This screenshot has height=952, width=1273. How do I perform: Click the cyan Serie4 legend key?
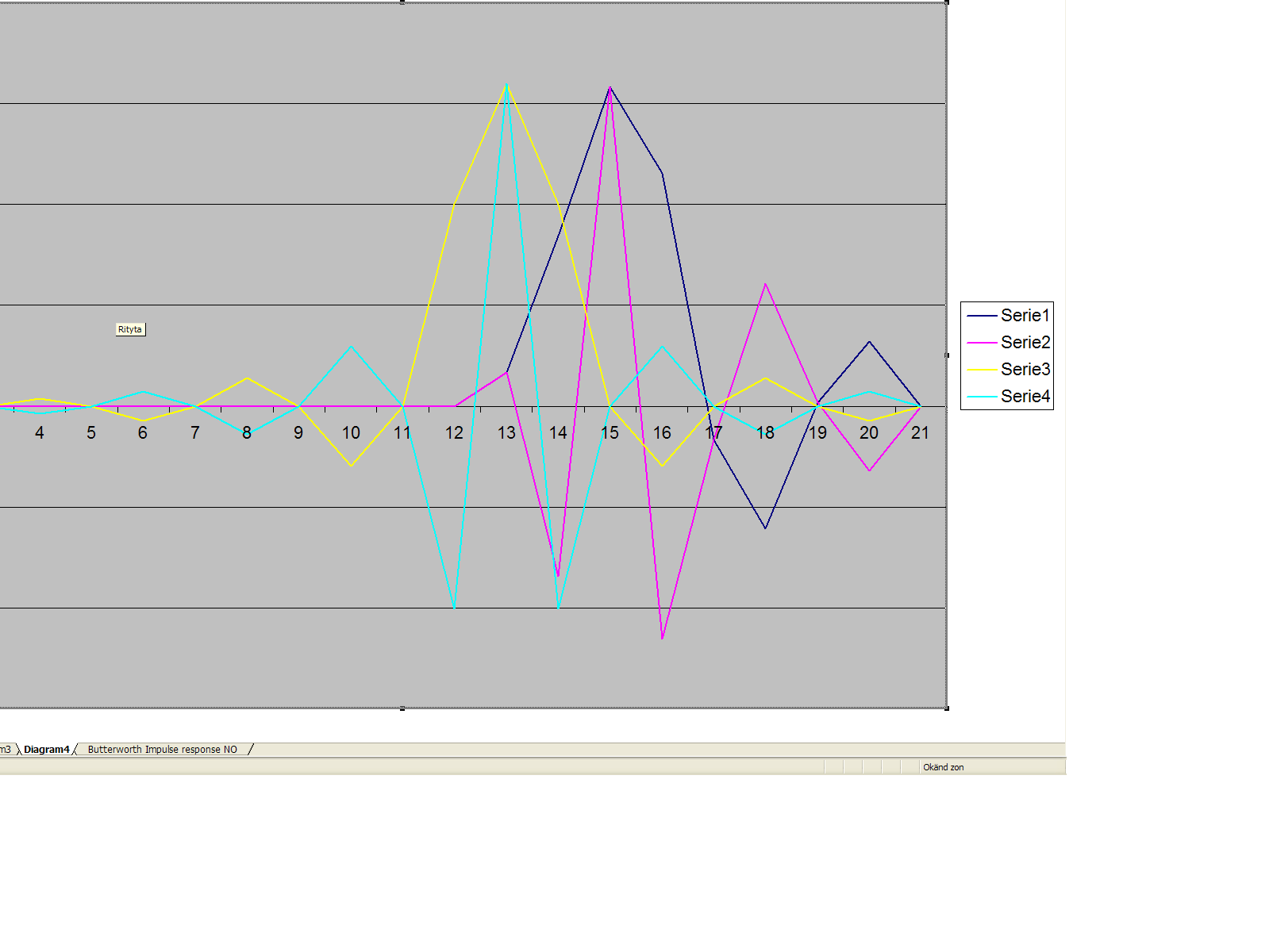point(982,397)
